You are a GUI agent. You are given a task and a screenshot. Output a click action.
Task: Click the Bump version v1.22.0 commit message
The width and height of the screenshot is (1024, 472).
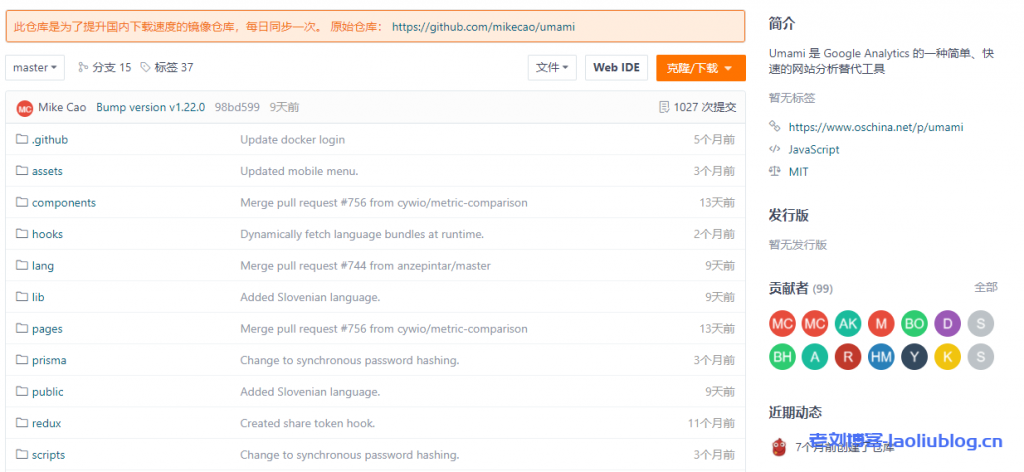pyautogui.click(x=150, y=107)
